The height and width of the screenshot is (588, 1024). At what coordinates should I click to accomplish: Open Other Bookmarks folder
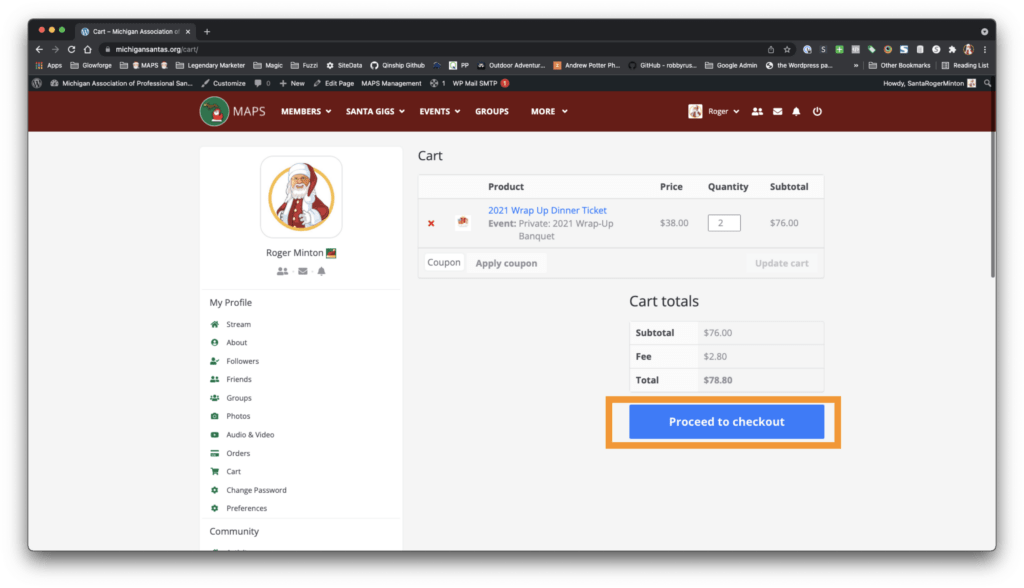coord(899,66)
